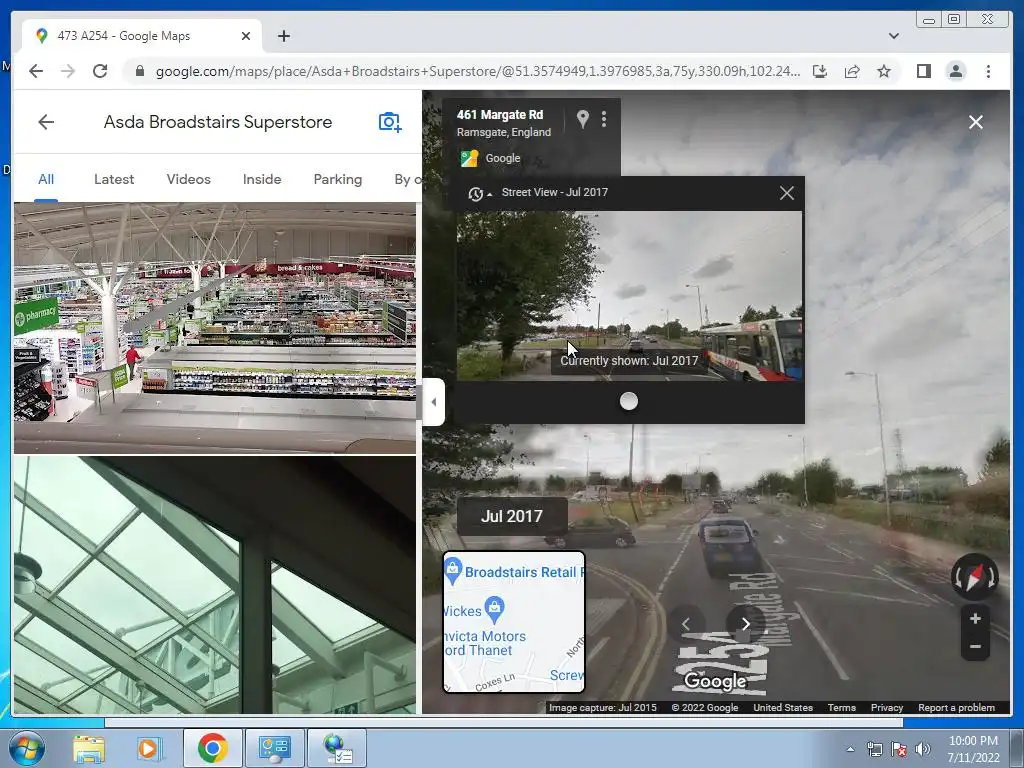Zoom in Street View with plus

(975, 618)
